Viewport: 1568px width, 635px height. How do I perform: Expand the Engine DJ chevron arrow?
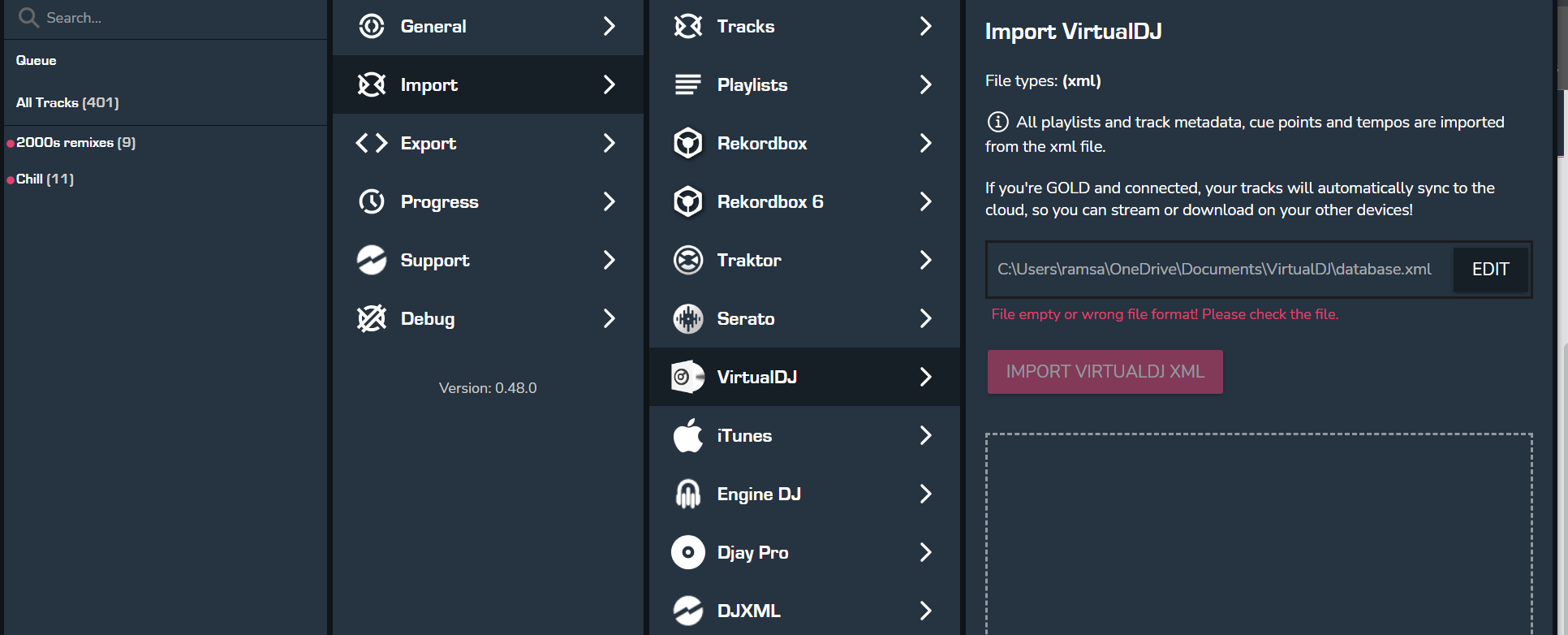point(926,494)
